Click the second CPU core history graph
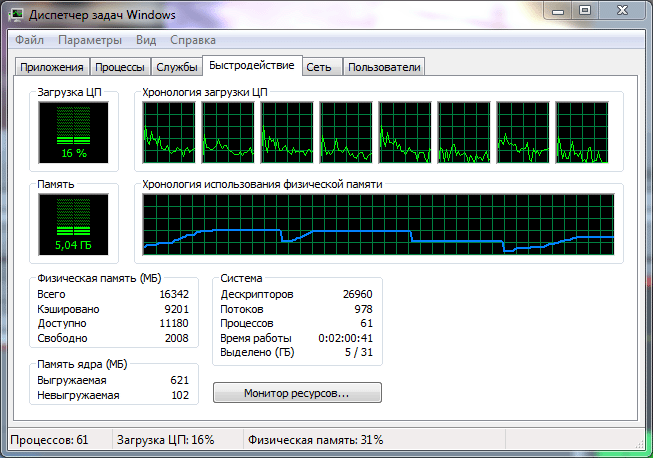653x458 pixels. coord(228,132)
